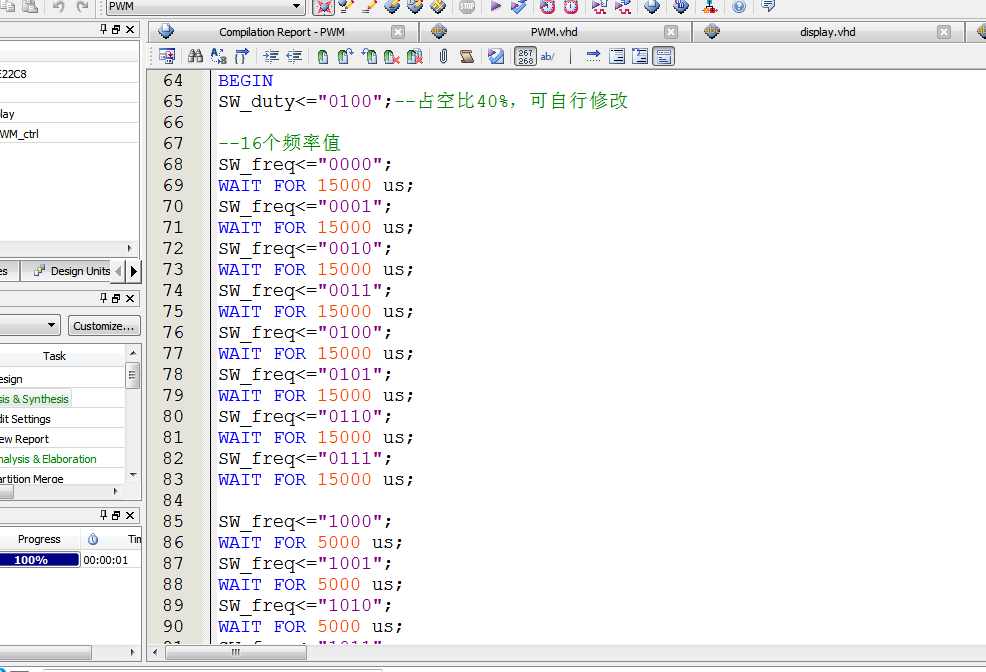The width and height of the screenshot is (986, 672).
Task: Close the Project Navigator panel with X
Action: 130,30
